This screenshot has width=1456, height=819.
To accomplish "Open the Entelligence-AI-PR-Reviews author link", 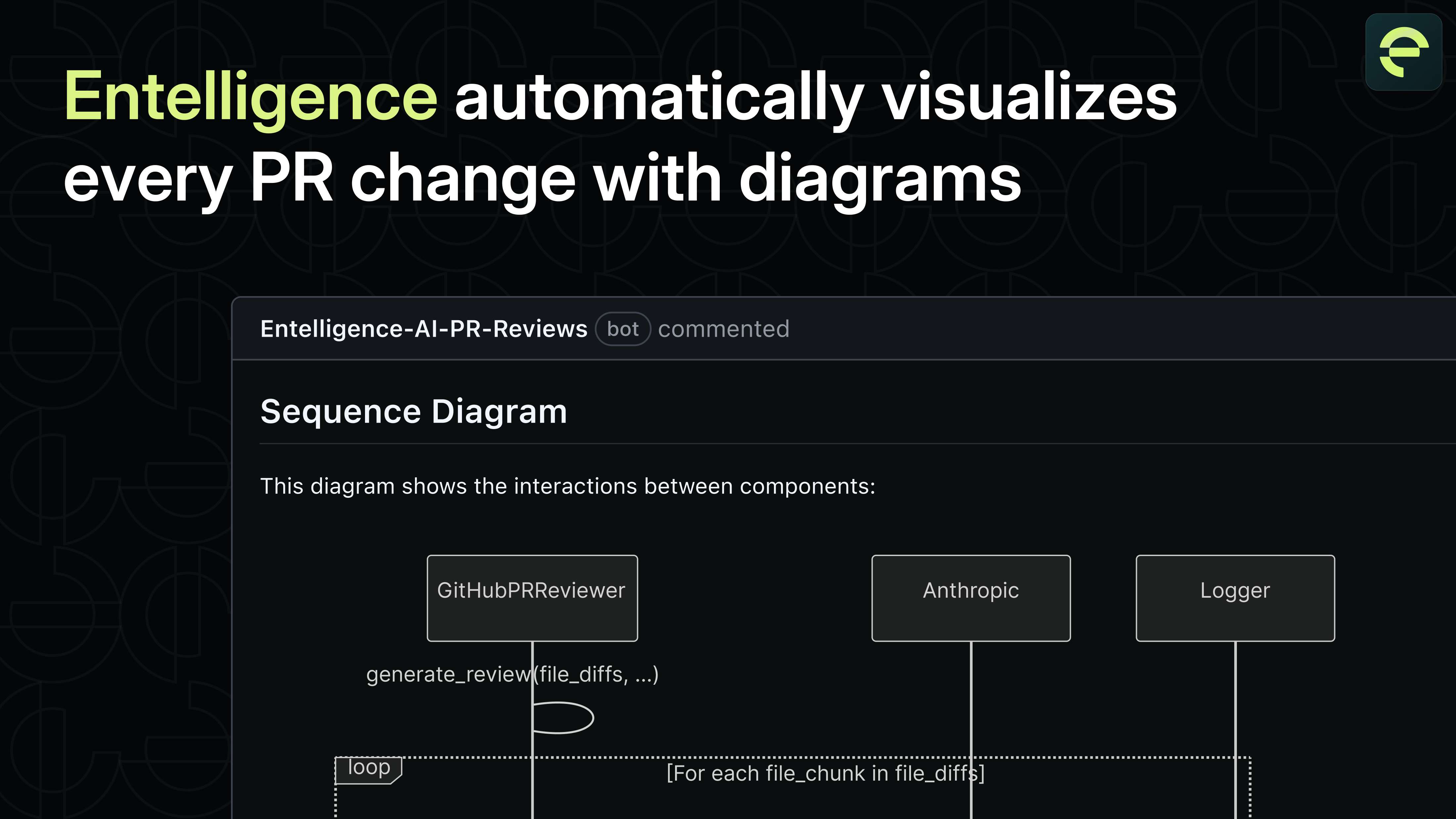I will pyautogui.click(x=423, y=329).
